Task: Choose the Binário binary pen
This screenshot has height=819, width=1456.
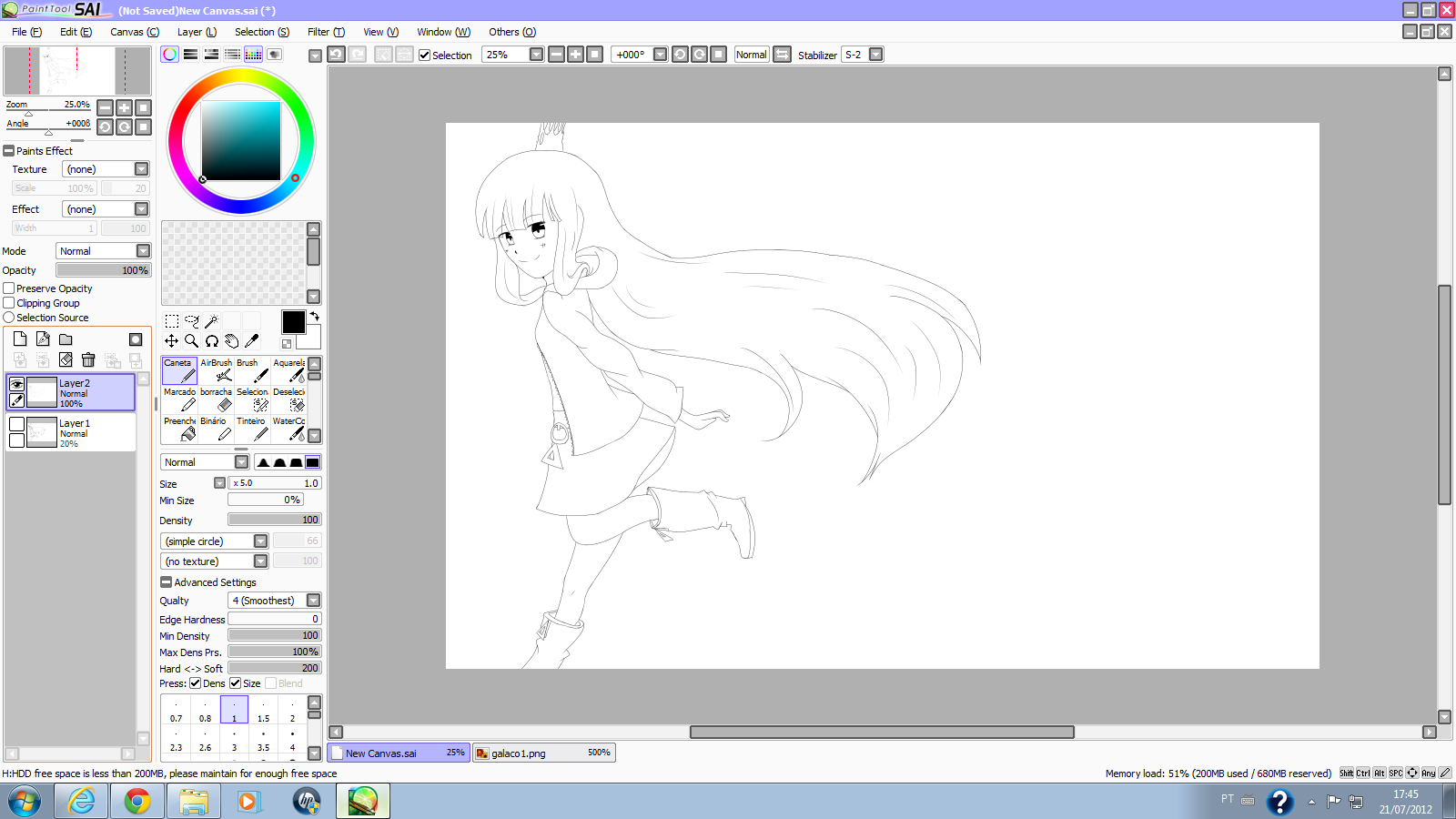Action: click(216, 429)
